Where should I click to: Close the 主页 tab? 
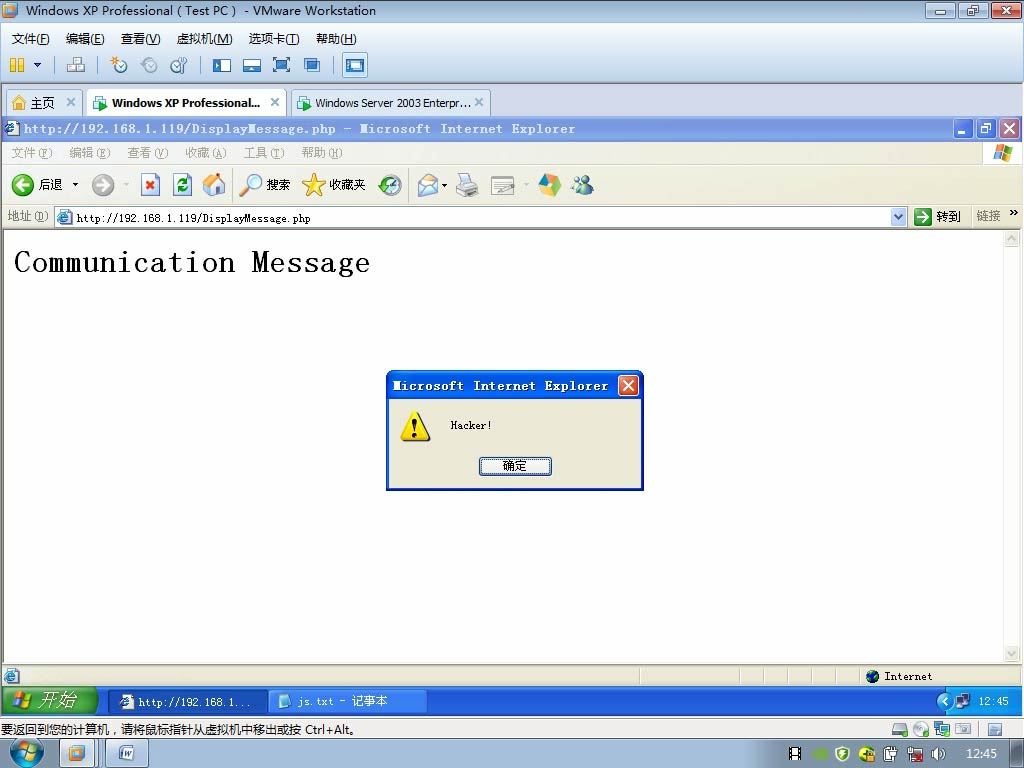pyautogui.click(x=71, y=102)
